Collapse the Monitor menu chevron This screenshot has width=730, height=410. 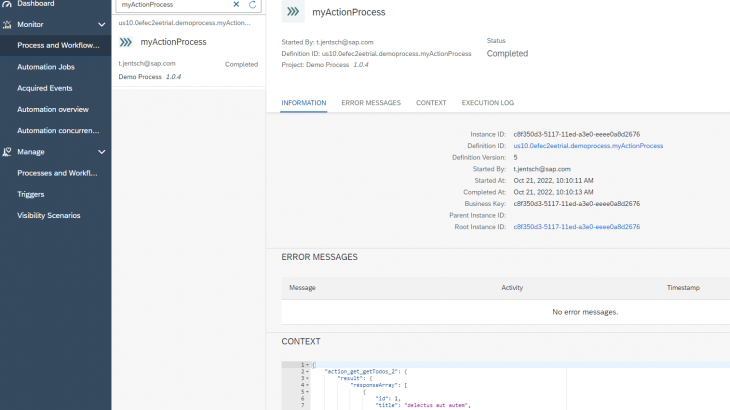pyautogui.click(x=101, y=24)
